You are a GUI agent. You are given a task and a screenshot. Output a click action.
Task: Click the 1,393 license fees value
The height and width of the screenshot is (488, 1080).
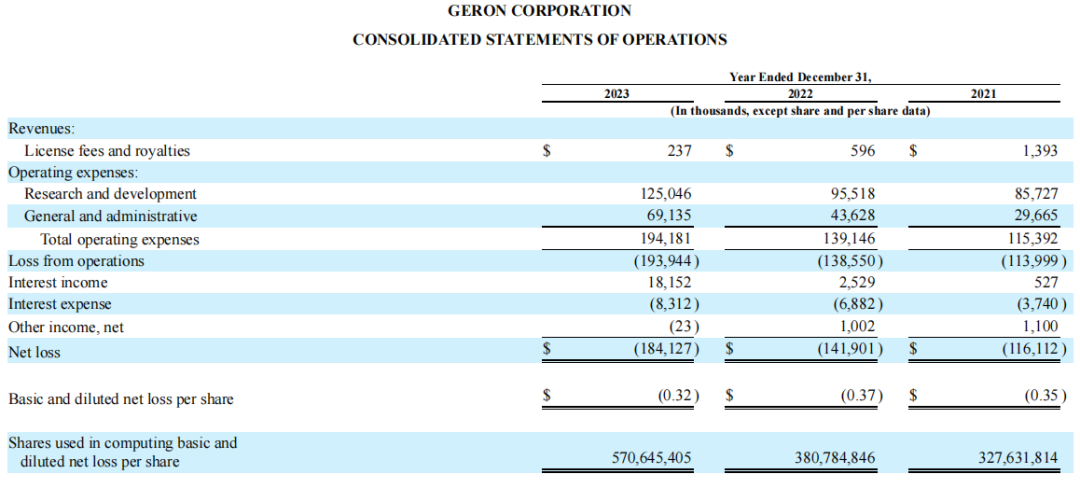tap(1040, 151)
